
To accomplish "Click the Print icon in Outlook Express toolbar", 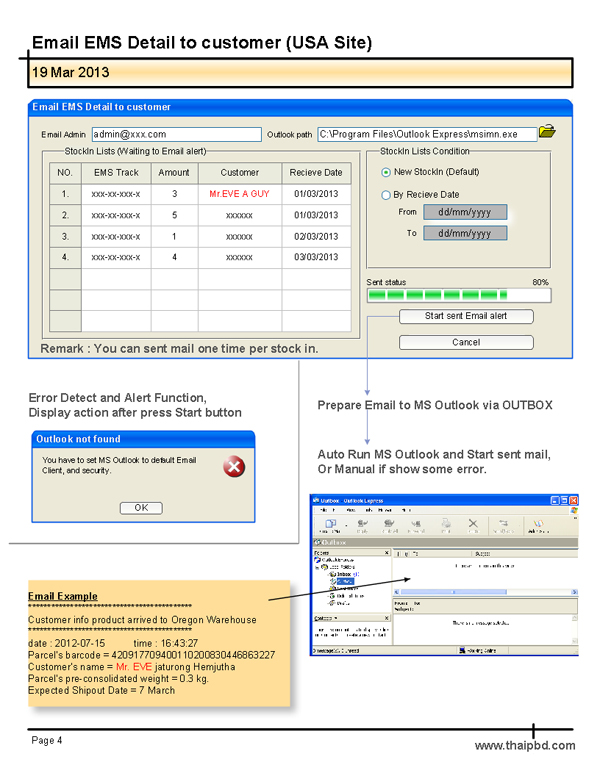I will click(x=446, y=526).
